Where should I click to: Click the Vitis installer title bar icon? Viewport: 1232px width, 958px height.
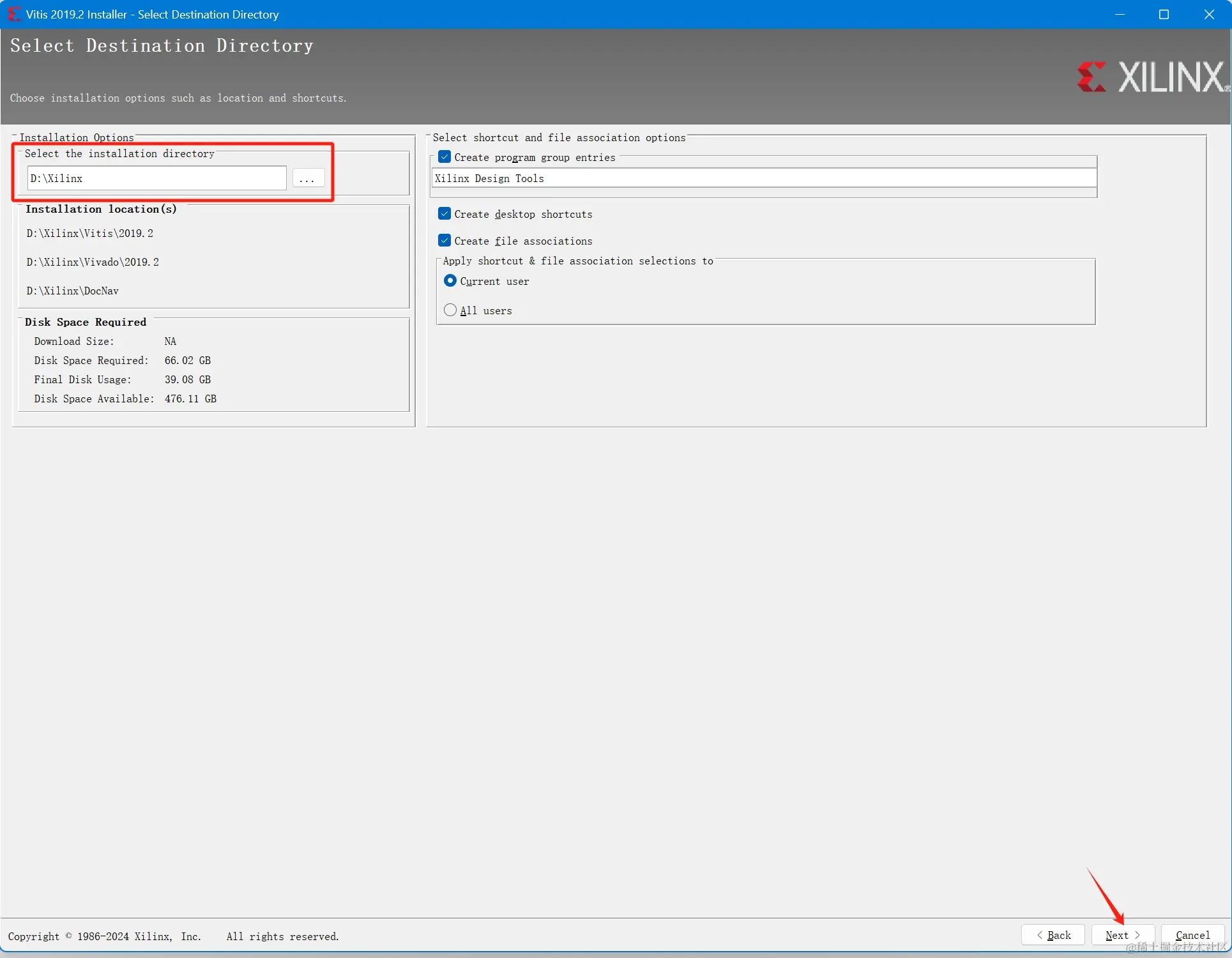[x=13, y=14]
